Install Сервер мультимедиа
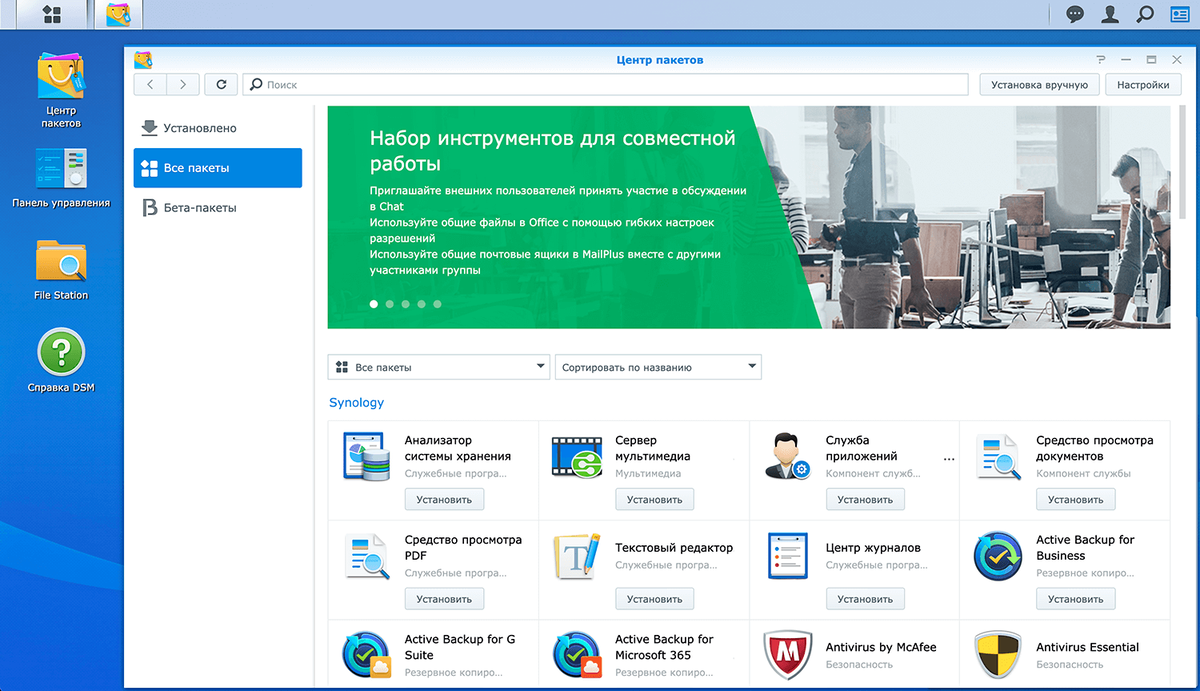The width and height of the screenshot is (1200, 691). [655, 499]
